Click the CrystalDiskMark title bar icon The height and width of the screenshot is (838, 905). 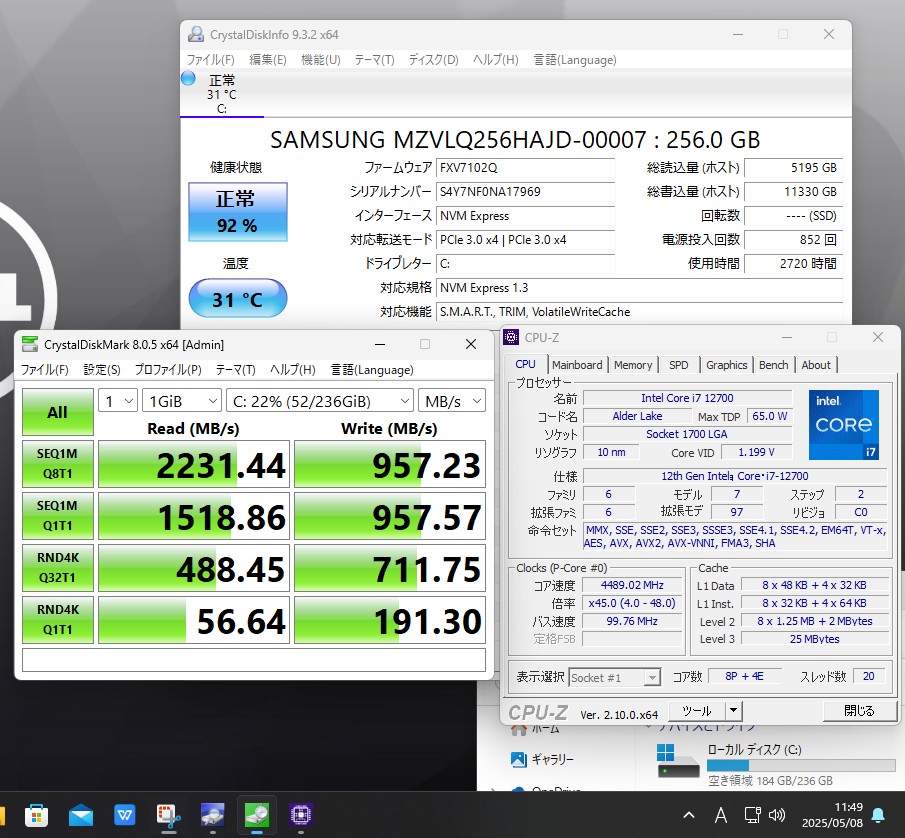[29, 344]
